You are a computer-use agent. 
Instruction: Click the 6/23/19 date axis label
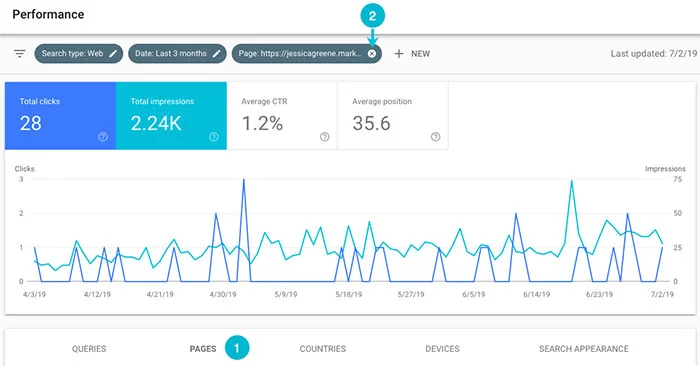(600, 294)
